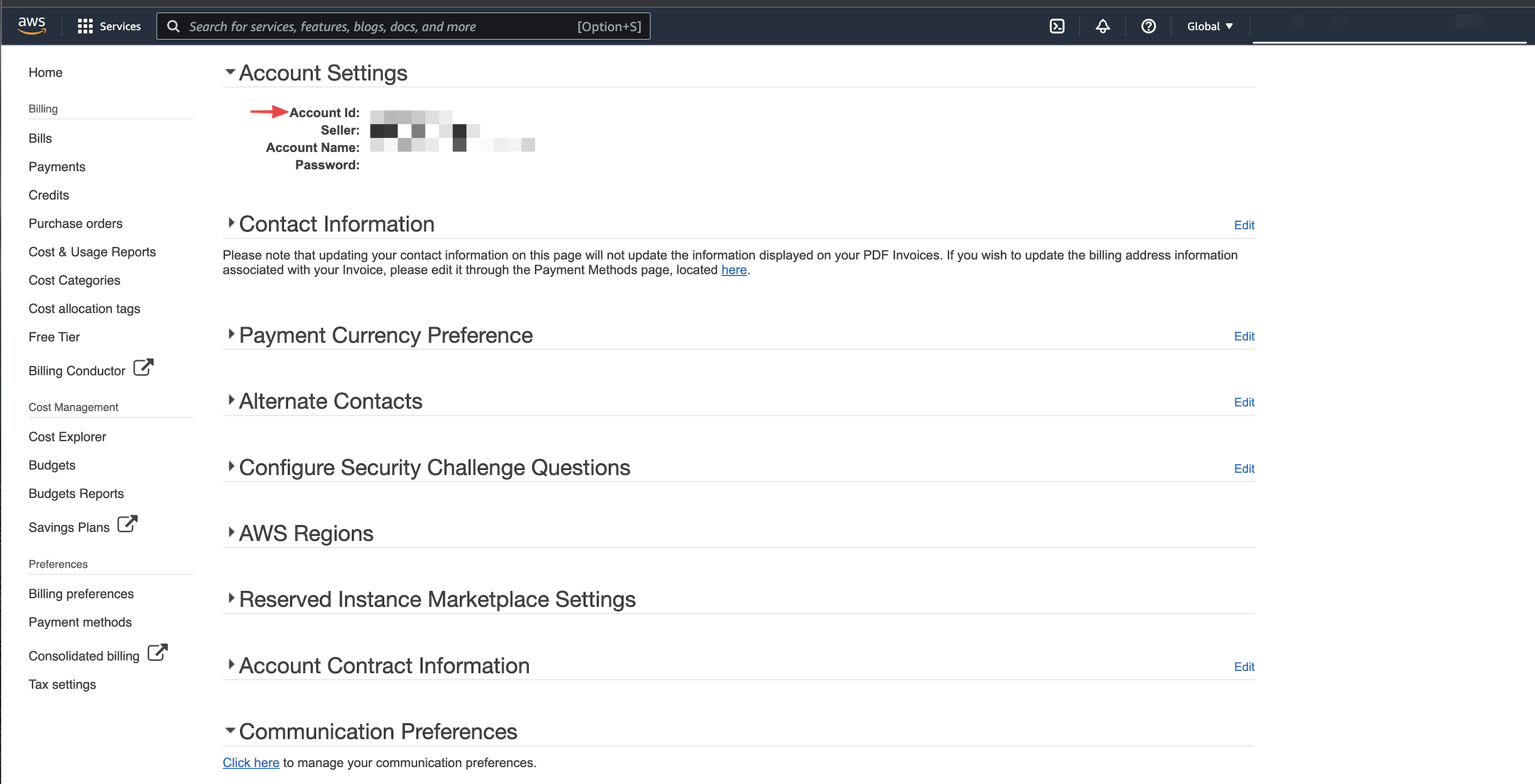
Task: Click the Billing Conductor external link icon
Action: coord(143,367)
